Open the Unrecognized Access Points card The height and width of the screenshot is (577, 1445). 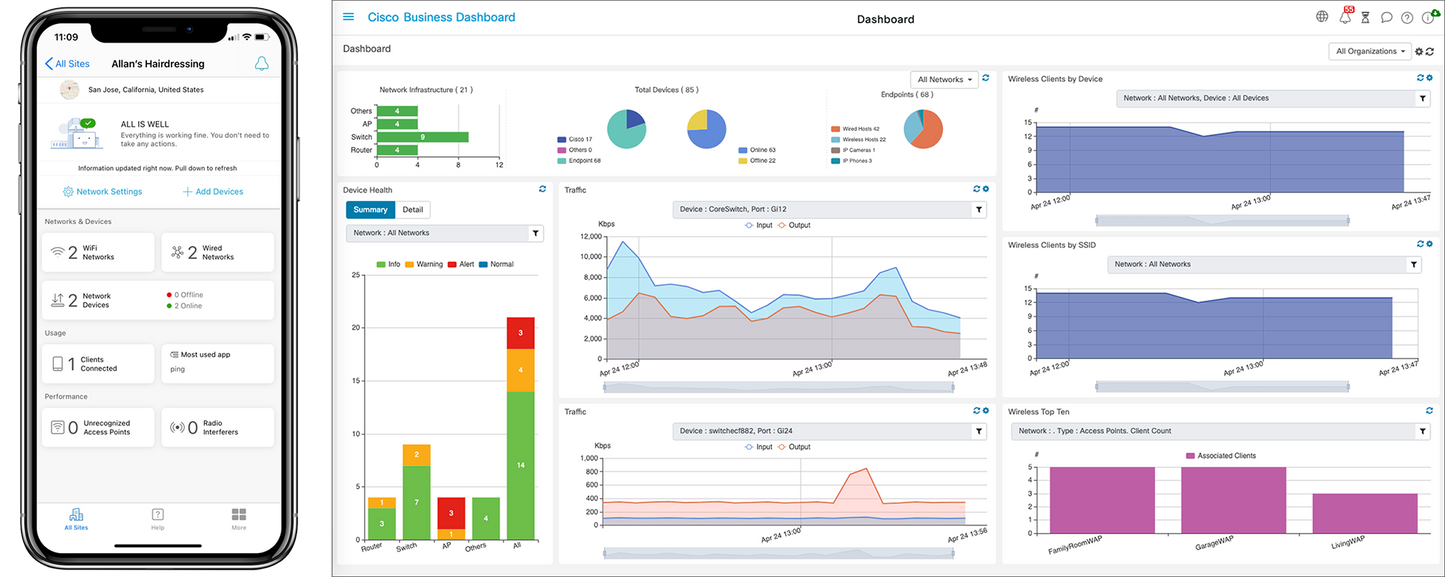[98, 427]
